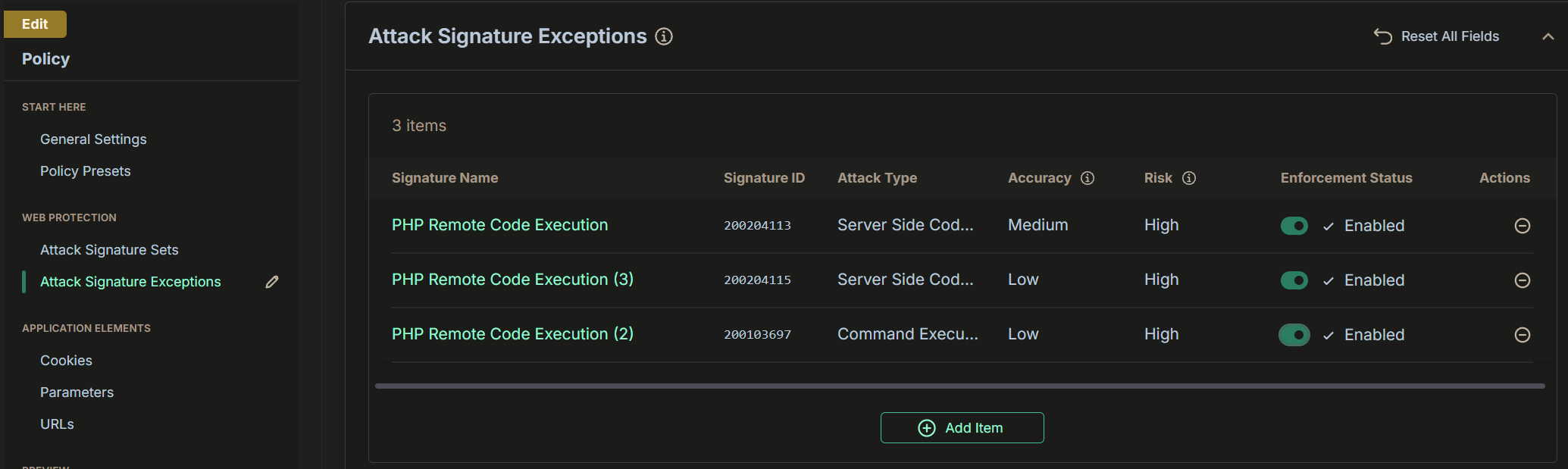Open URLs in sidebar
The image size is (1568, 469).
[57, 424]
